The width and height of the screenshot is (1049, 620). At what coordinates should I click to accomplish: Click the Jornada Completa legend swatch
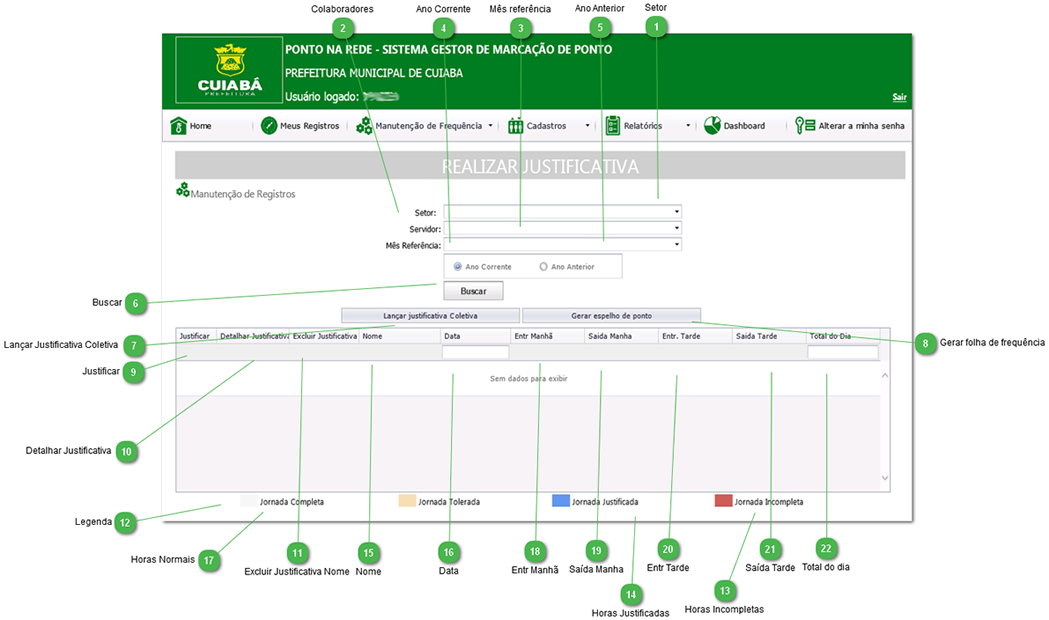[248, 501]
